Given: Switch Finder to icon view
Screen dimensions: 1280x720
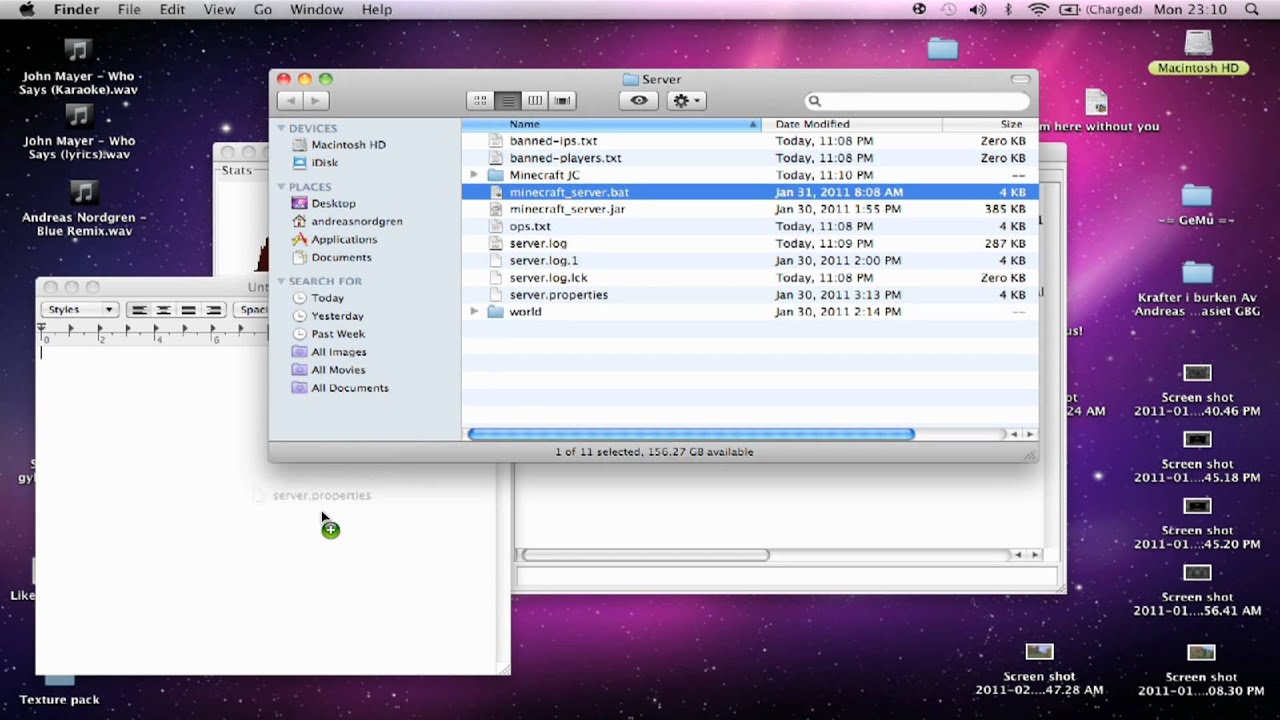Looking at the screenshot, I should pyautogui.click(x=480, y=100).
